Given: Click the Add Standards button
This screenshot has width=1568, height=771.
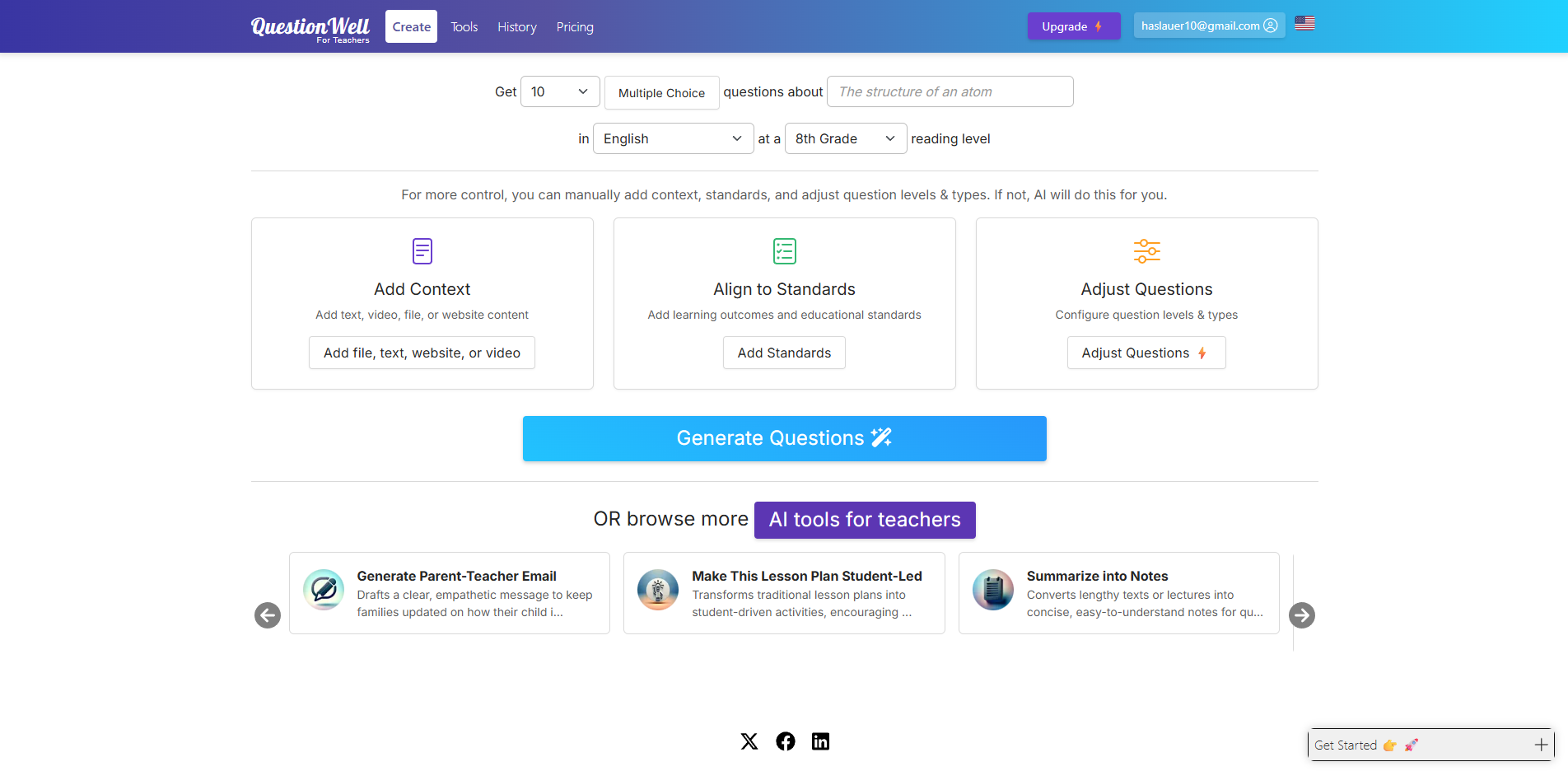Looking at the screenshot, I should (x=784, y=353).
